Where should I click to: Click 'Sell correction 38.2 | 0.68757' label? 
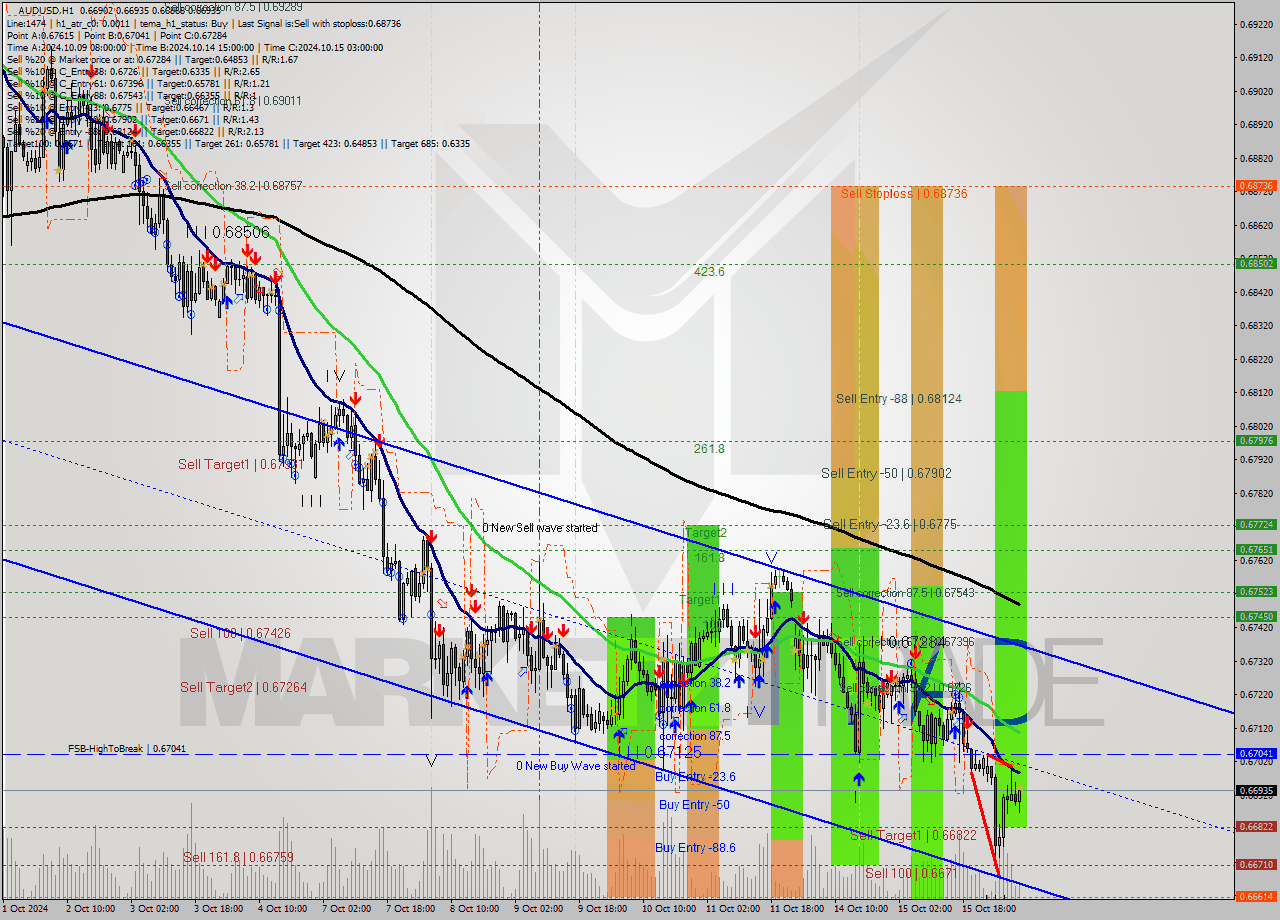[x=232, y=186]
